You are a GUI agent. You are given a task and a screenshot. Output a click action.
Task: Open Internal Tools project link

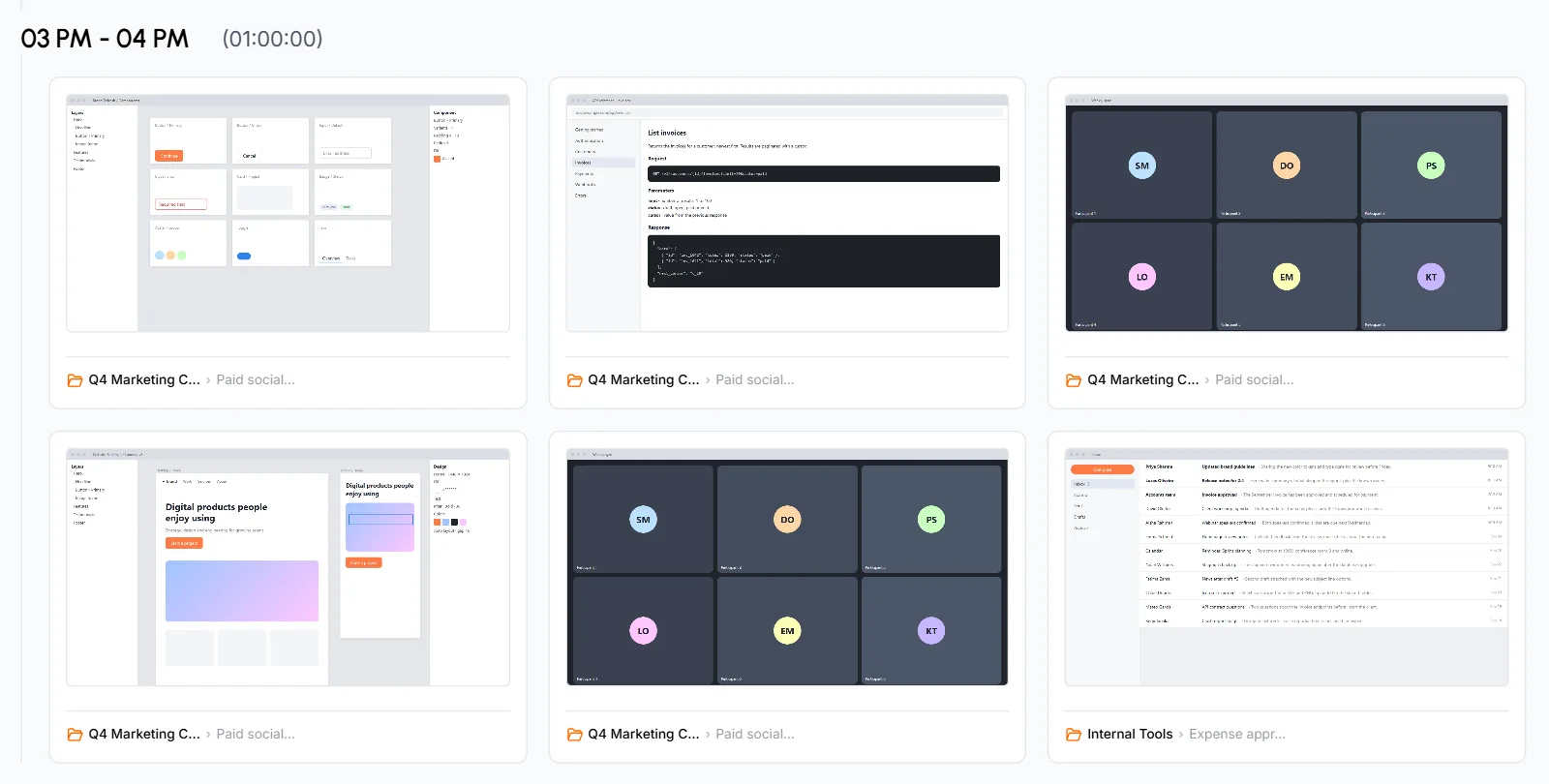coord(1130,735)
